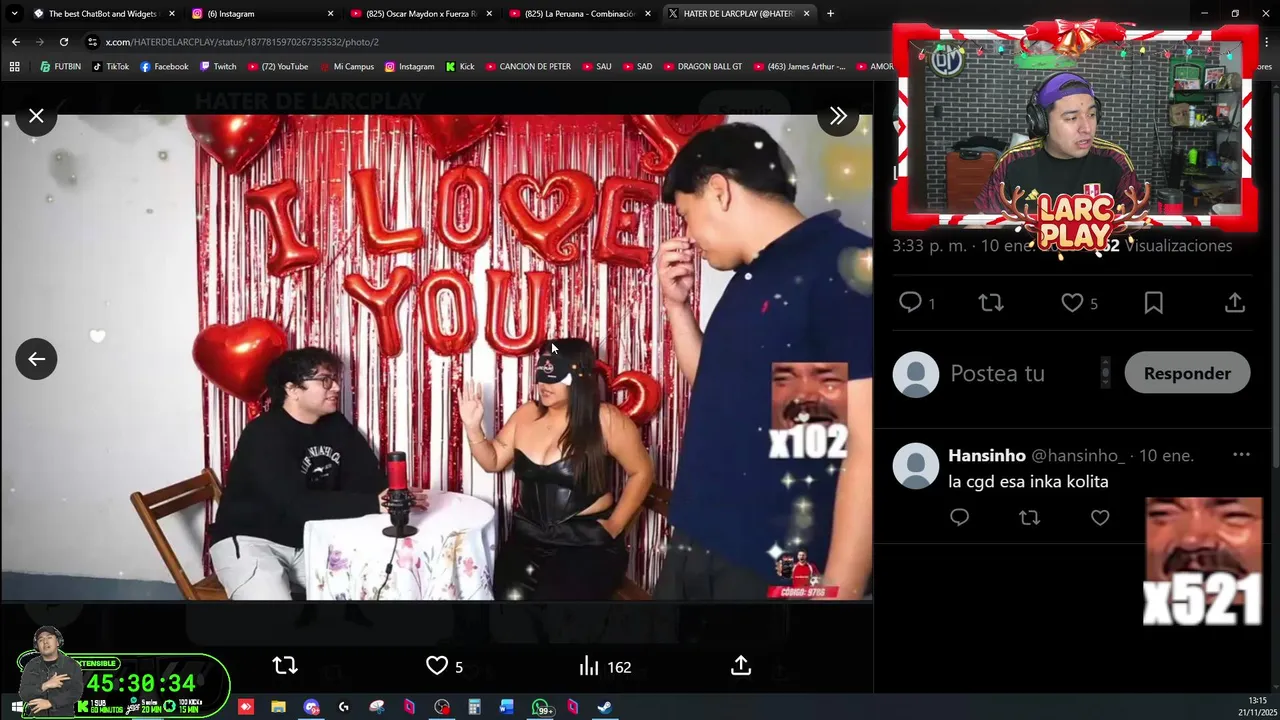
Task: Open Steam from the taskbar
Action: 605,707
